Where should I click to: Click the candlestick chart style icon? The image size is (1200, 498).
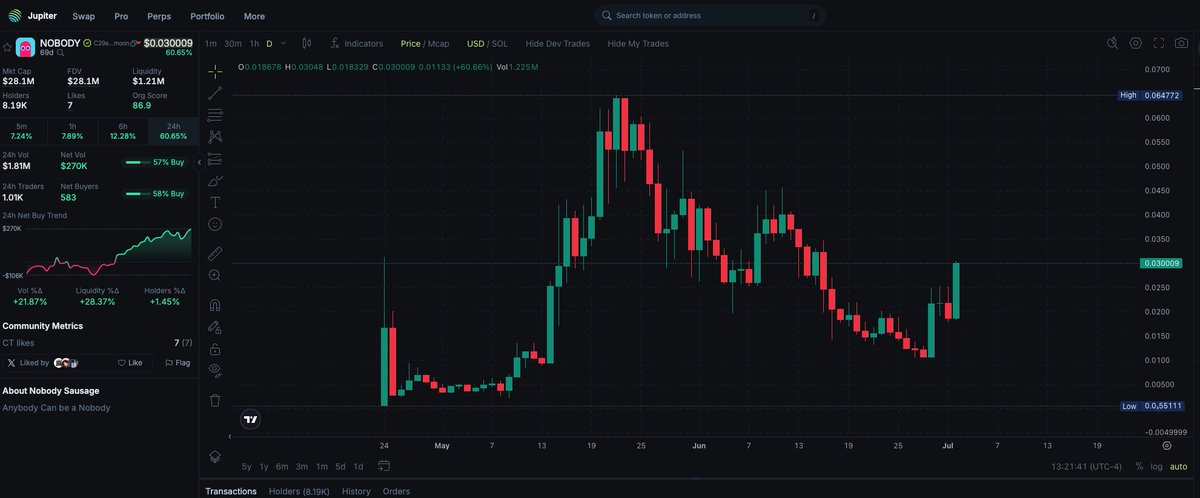(x=307, y=43)
